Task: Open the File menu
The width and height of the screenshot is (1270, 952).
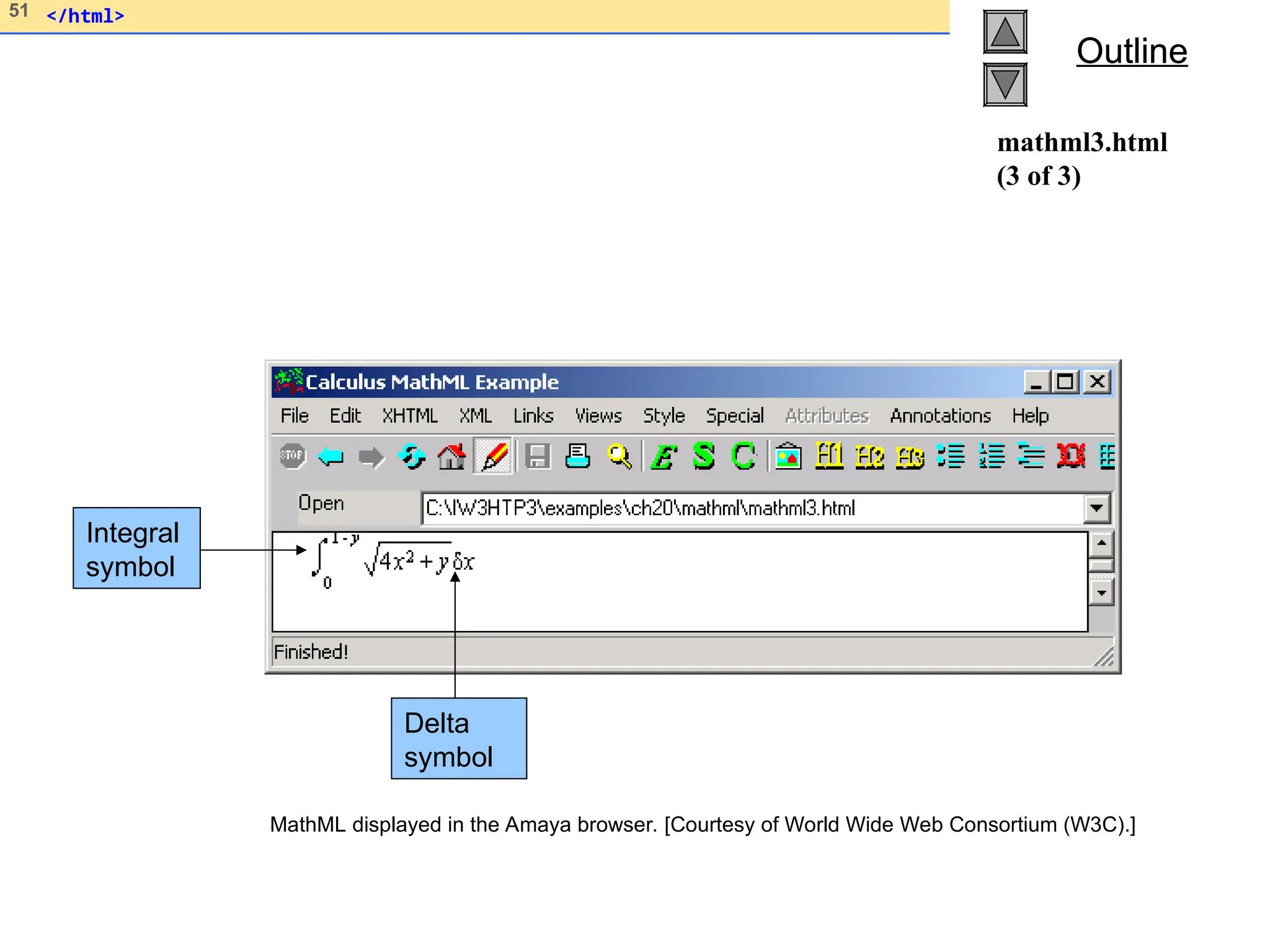Action: pos(295,416)
